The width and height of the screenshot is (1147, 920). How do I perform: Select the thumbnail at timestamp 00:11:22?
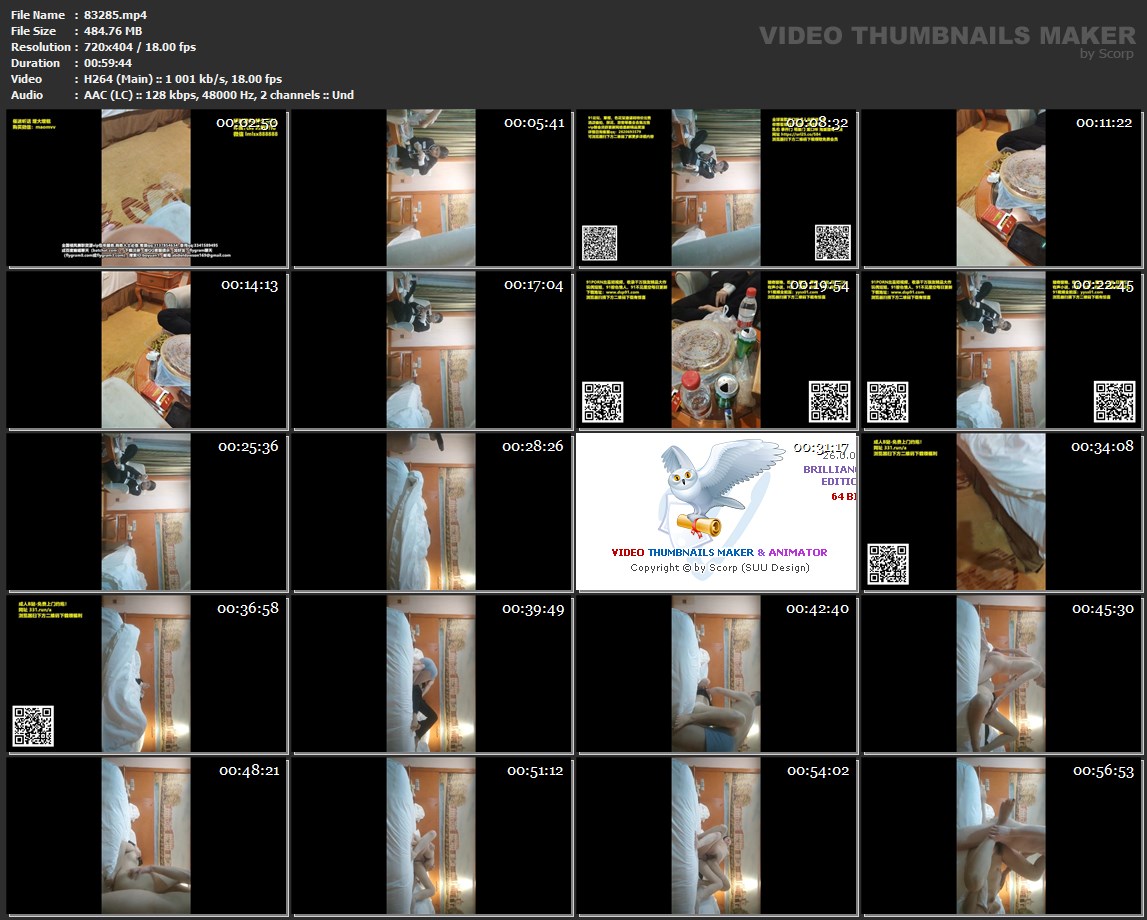click(x=1001, y=188)
